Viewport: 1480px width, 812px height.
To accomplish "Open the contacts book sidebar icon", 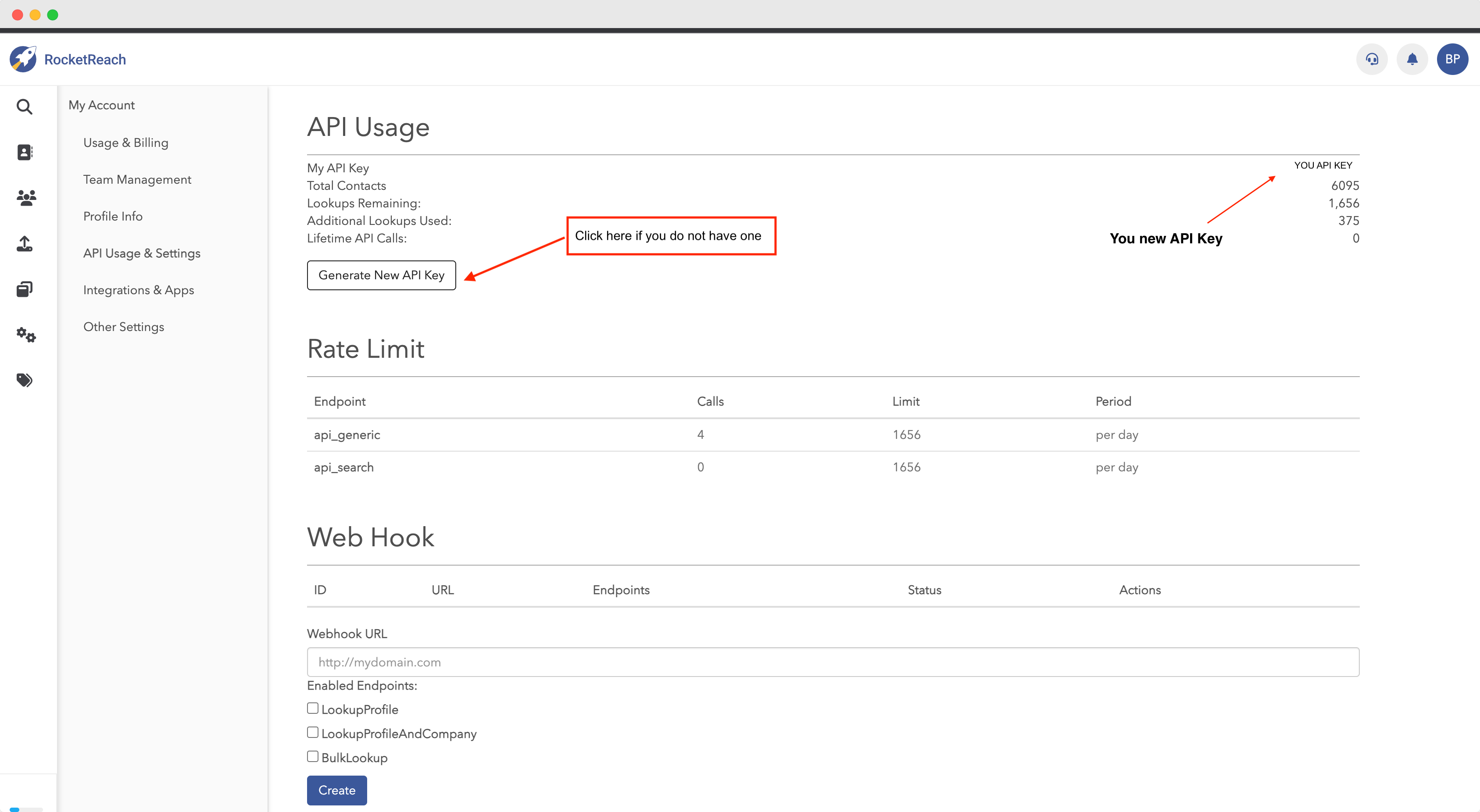I will pyautogui.click(x=24, y=152).
